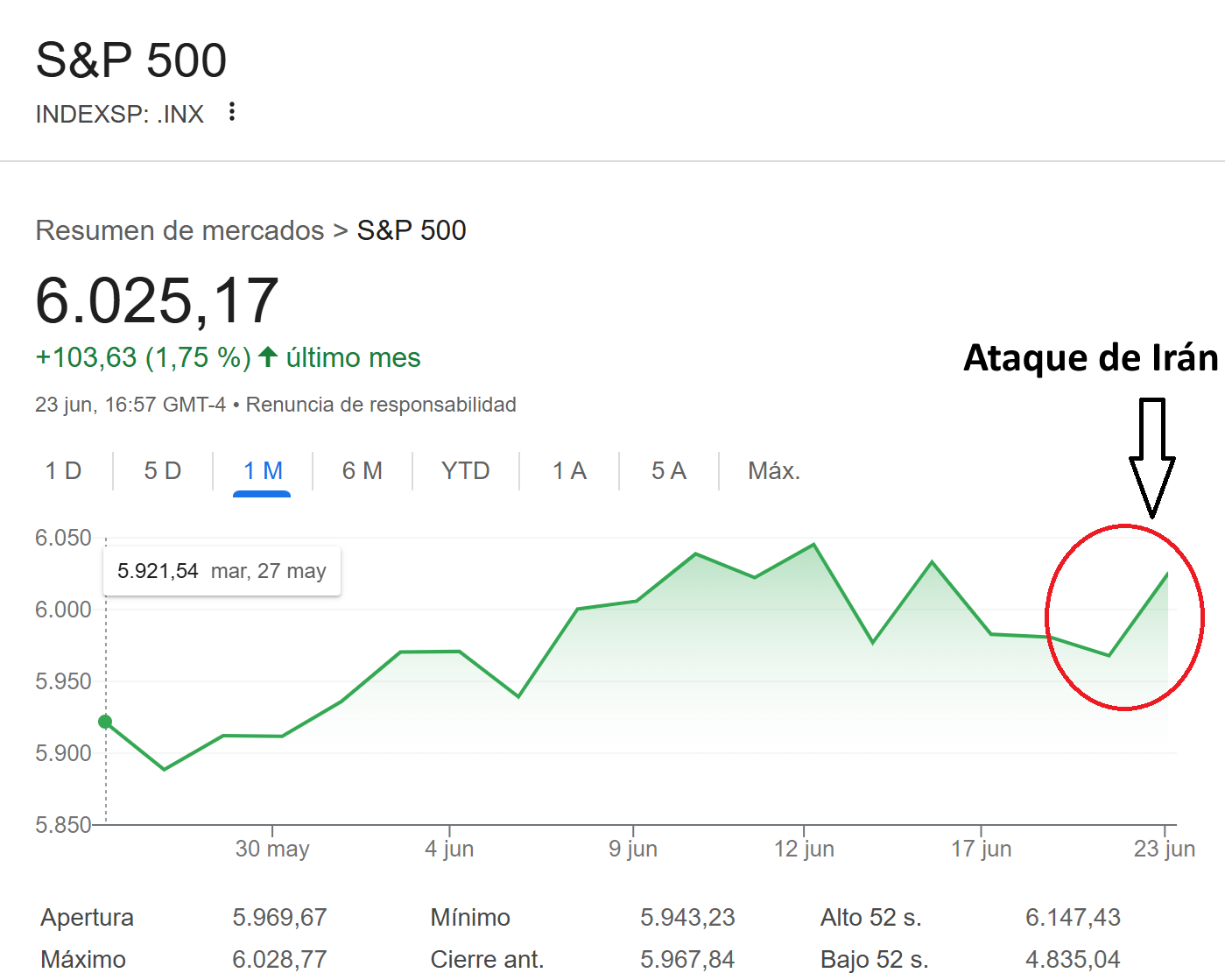Select the 1 A range tab
The image size is (1225, 980).
coord(569,471)
